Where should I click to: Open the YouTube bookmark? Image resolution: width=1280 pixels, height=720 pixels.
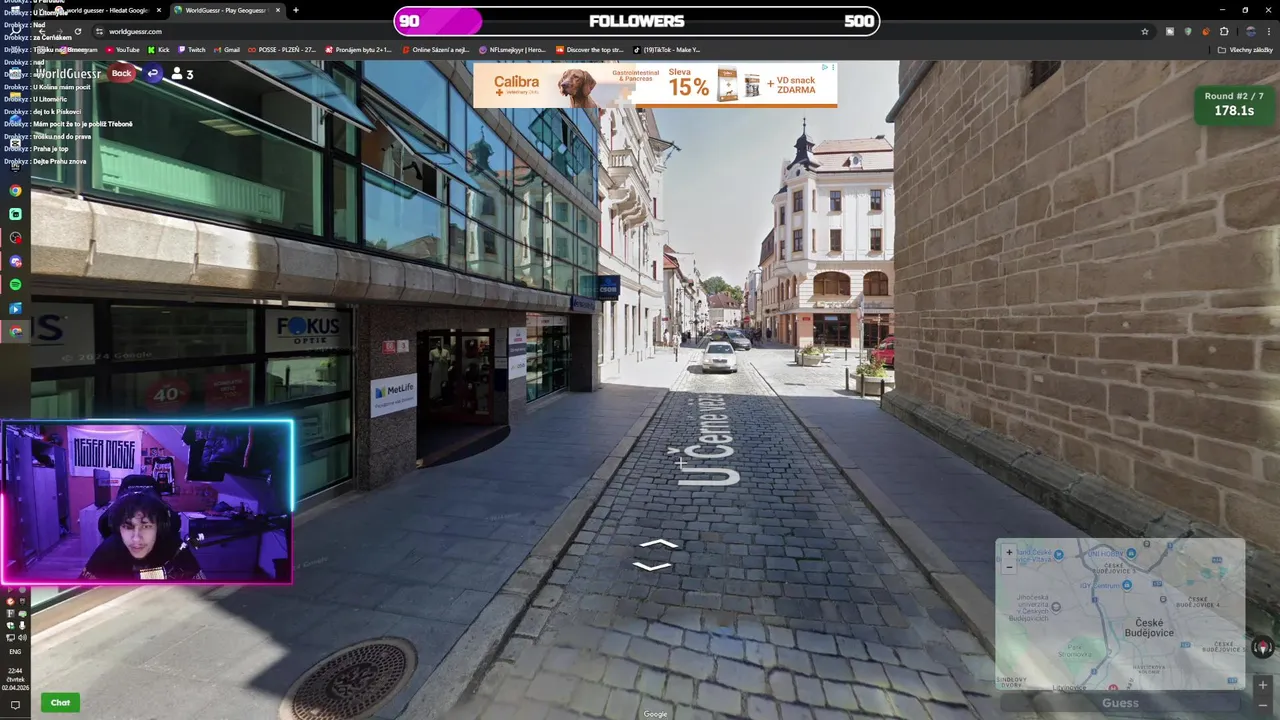tap(123, 49)
